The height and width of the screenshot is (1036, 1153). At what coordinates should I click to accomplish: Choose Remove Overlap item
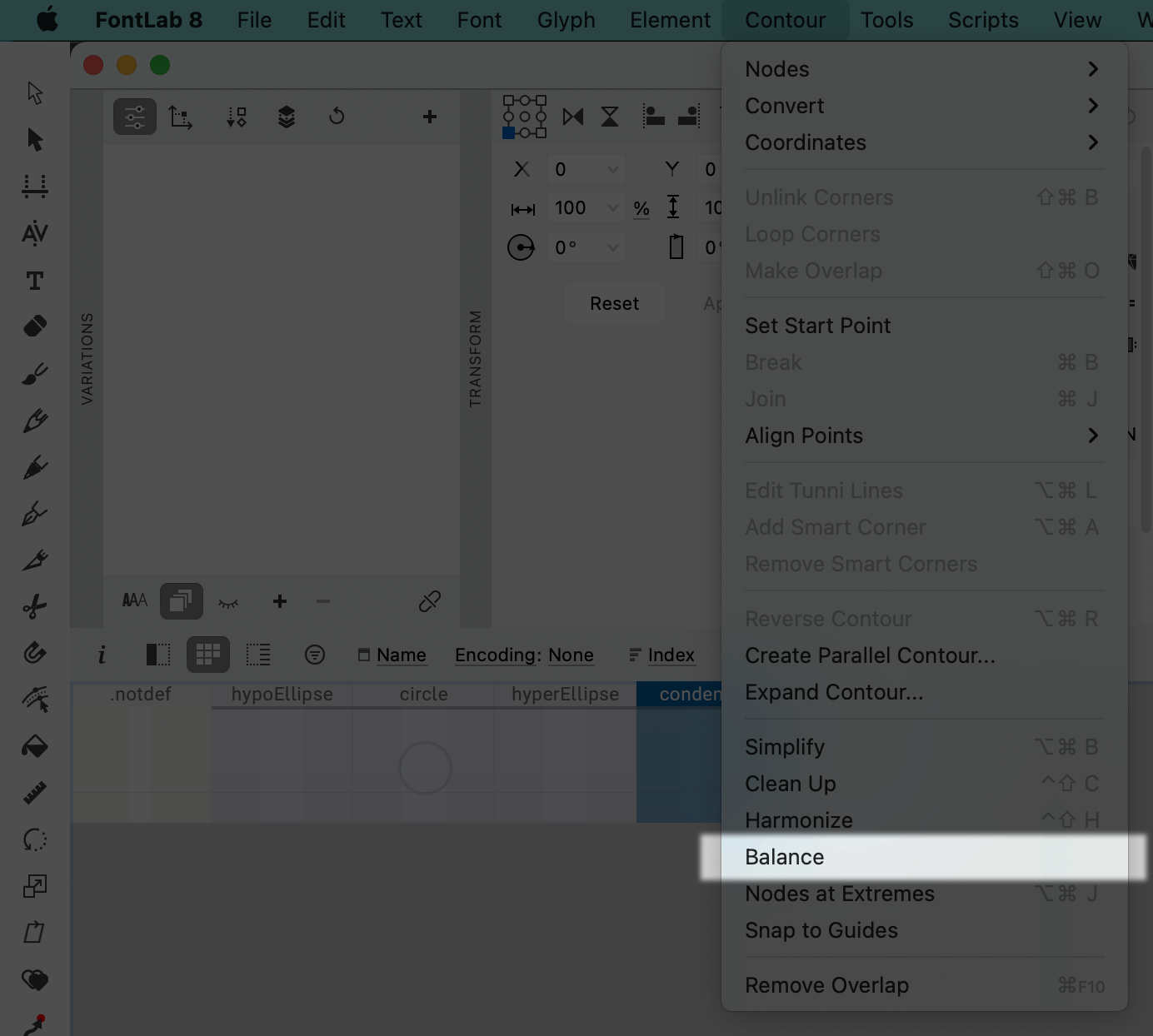pos(925,985)
